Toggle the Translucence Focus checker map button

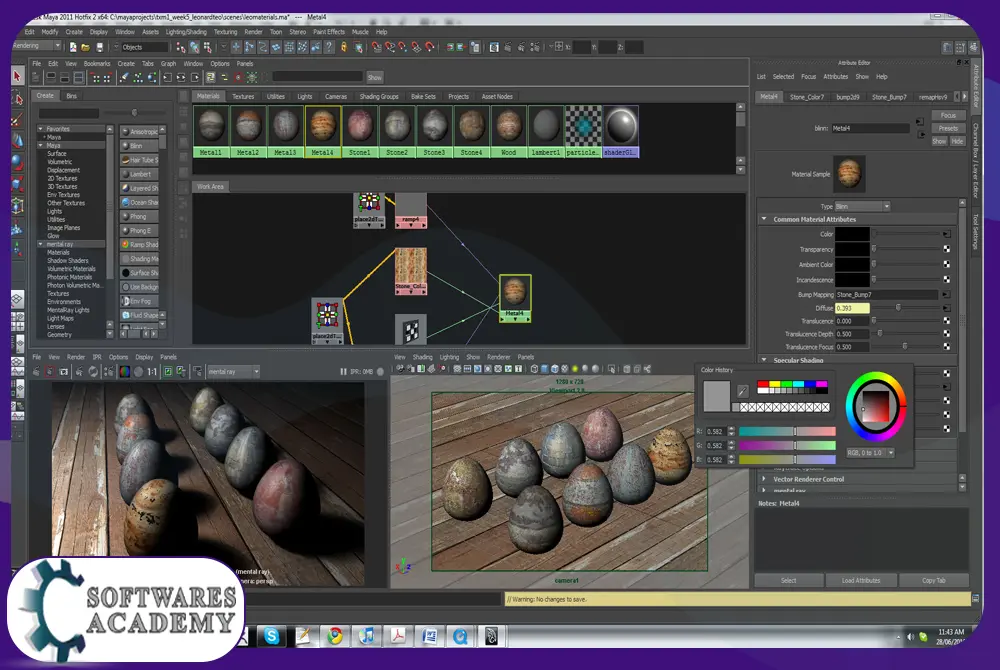pos(946,347)
